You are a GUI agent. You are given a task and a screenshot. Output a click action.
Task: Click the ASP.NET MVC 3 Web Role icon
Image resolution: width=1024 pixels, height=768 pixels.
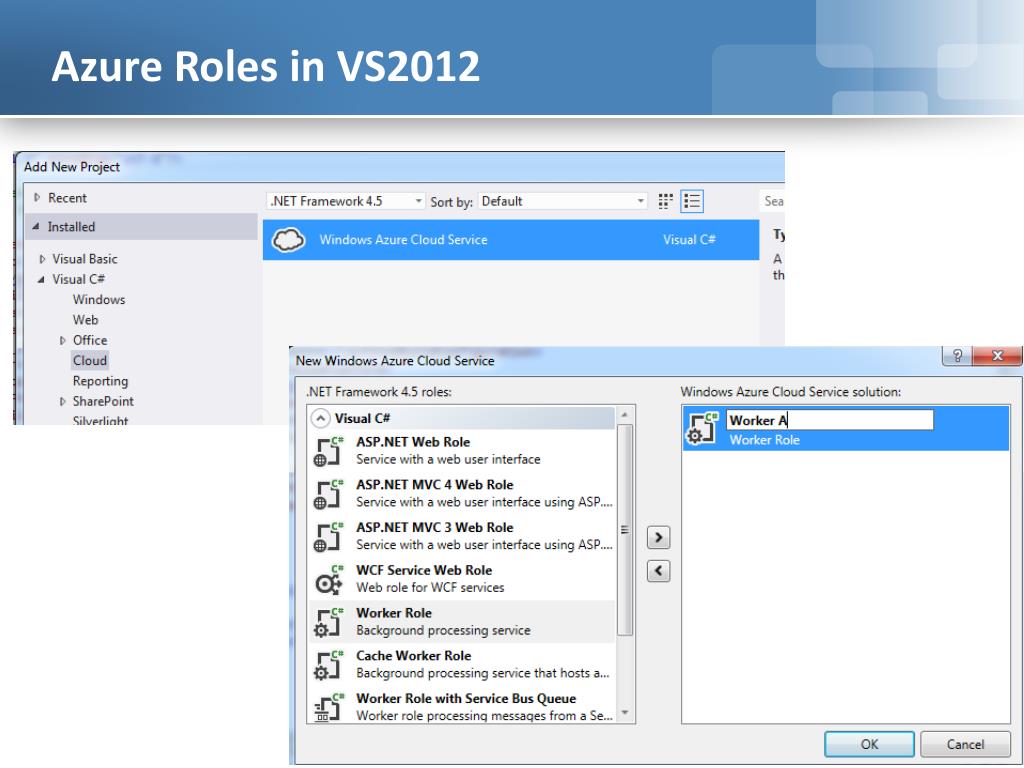click(x=328, y=536)
